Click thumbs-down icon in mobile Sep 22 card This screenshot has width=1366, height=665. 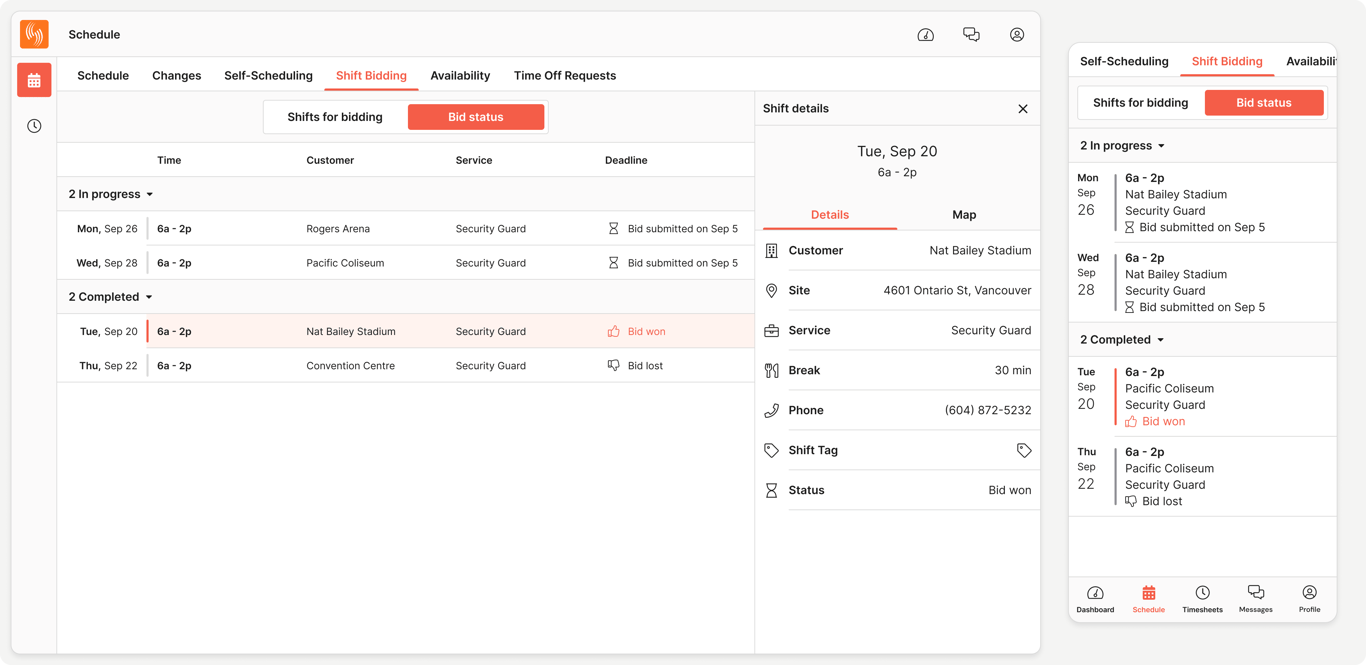[x=1131, y=502]
